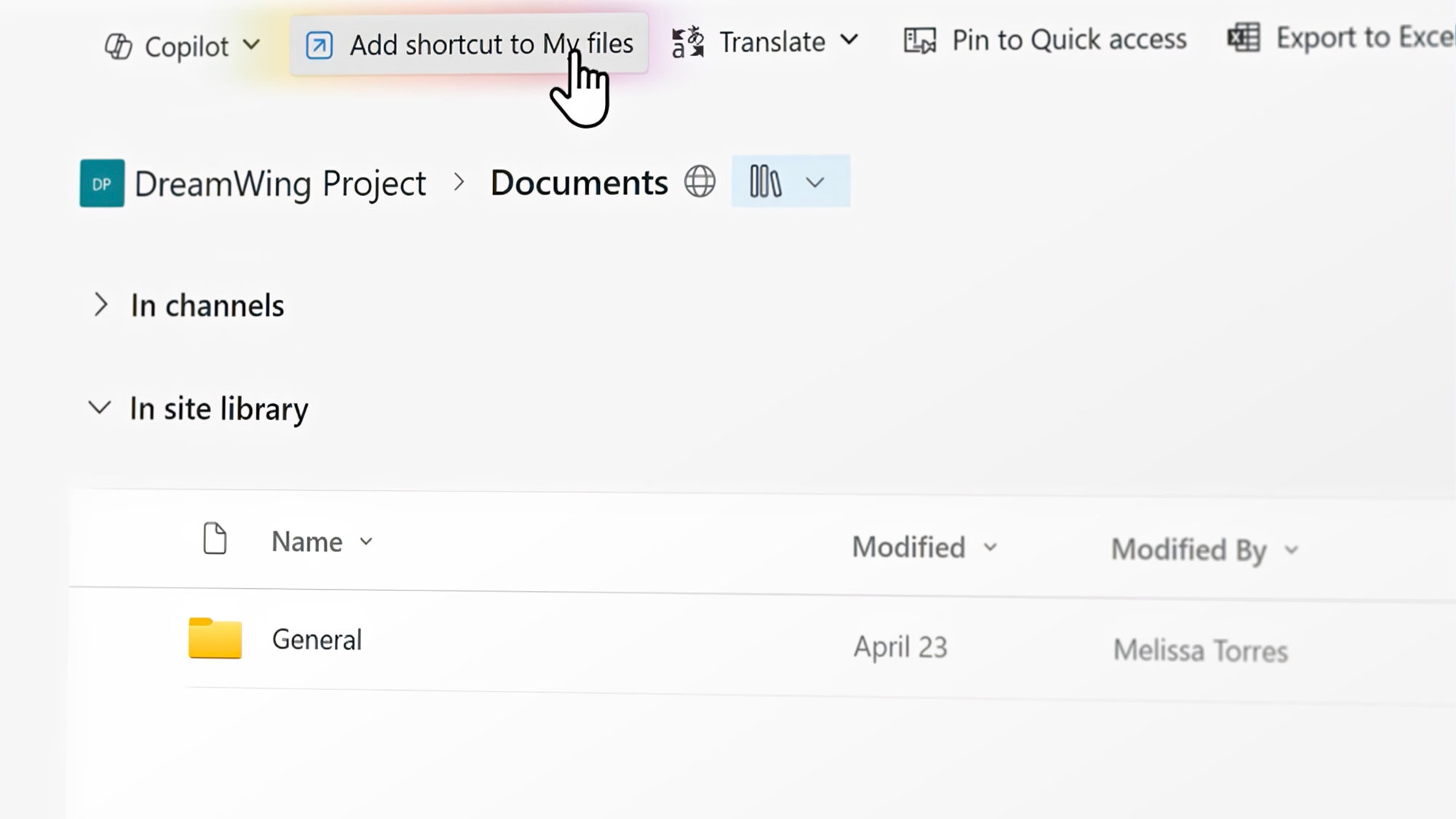Screen dimensions: 1456x819
Task: Click the globe public visibility icon
Action: [x=700, y=181]
